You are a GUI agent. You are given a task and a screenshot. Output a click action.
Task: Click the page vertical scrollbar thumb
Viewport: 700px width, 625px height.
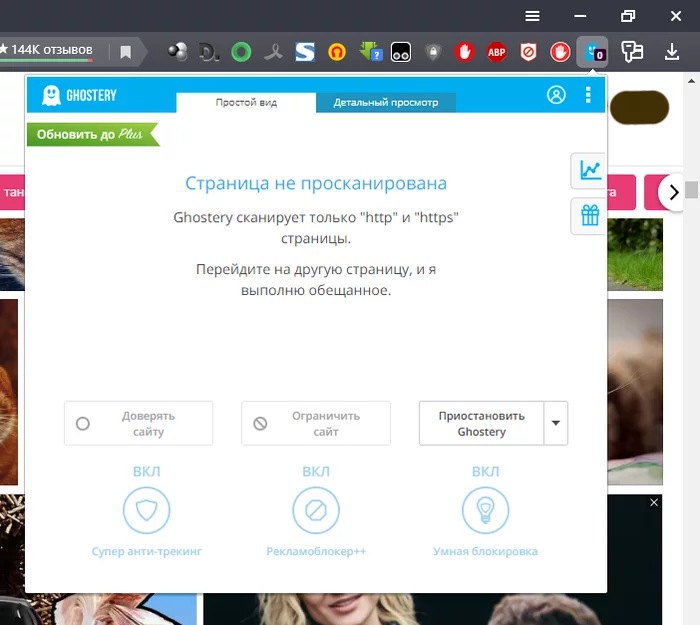[x=692, y=189]
